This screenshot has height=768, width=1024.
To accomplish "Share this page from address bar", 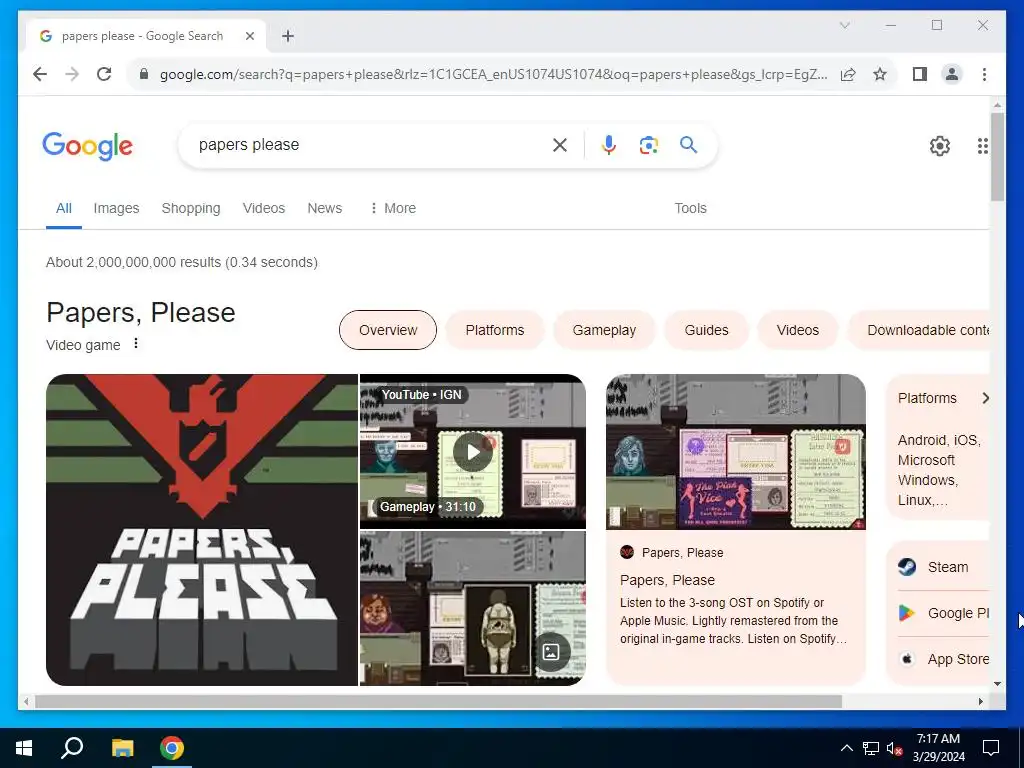I will 848,74.
